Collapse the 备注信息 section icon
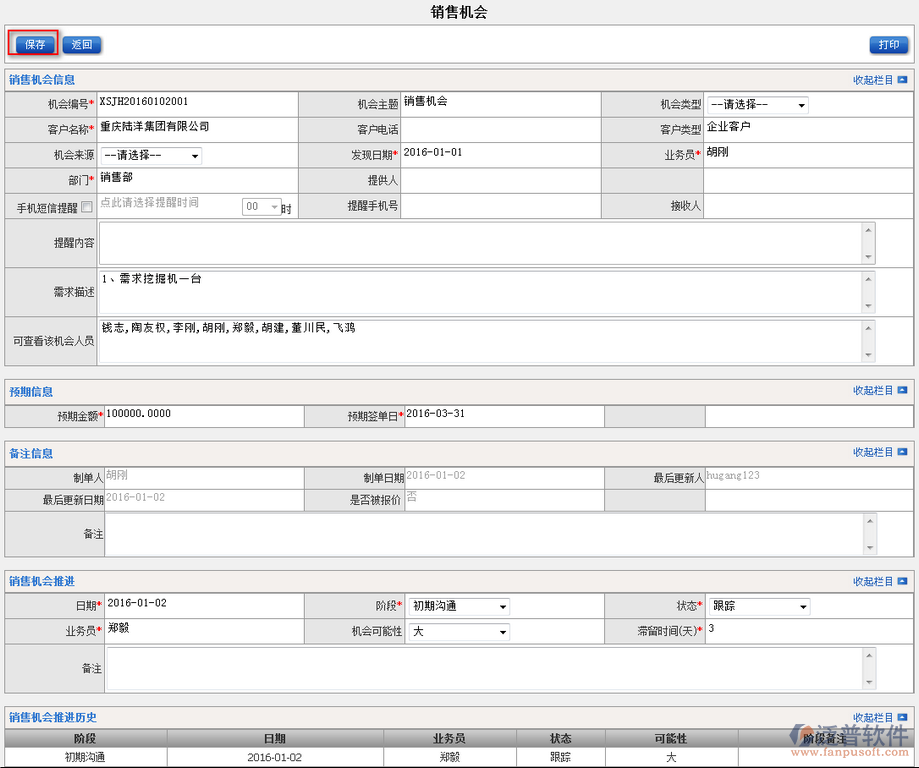Screen dimensions: 919x768 point(902,453)
